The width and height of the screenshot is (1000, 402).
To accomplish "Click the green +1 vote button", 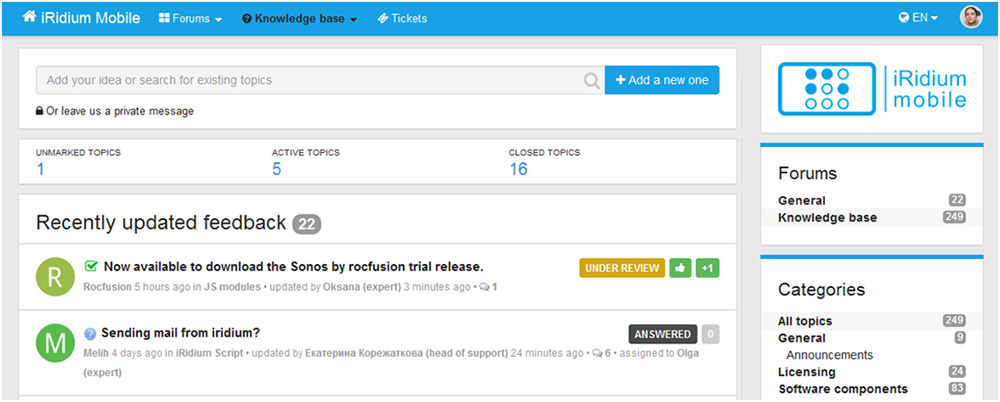I will click(707, 268).
